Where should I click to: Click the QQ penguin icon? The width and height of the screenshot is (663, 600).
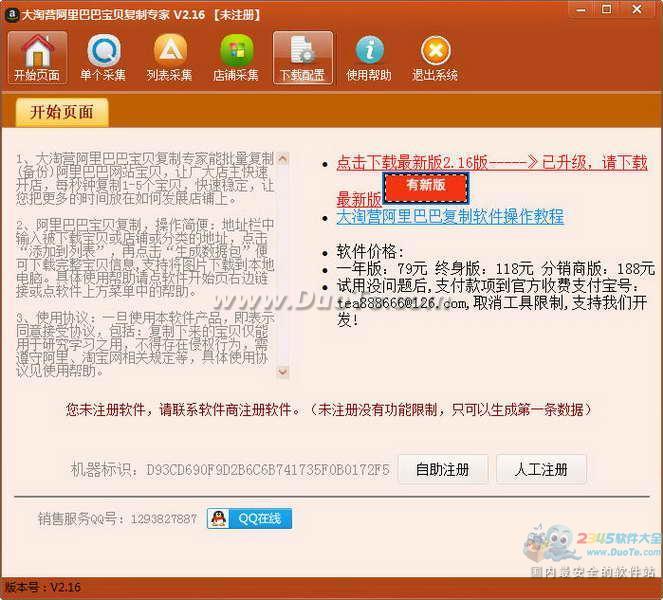pos(218,518)
